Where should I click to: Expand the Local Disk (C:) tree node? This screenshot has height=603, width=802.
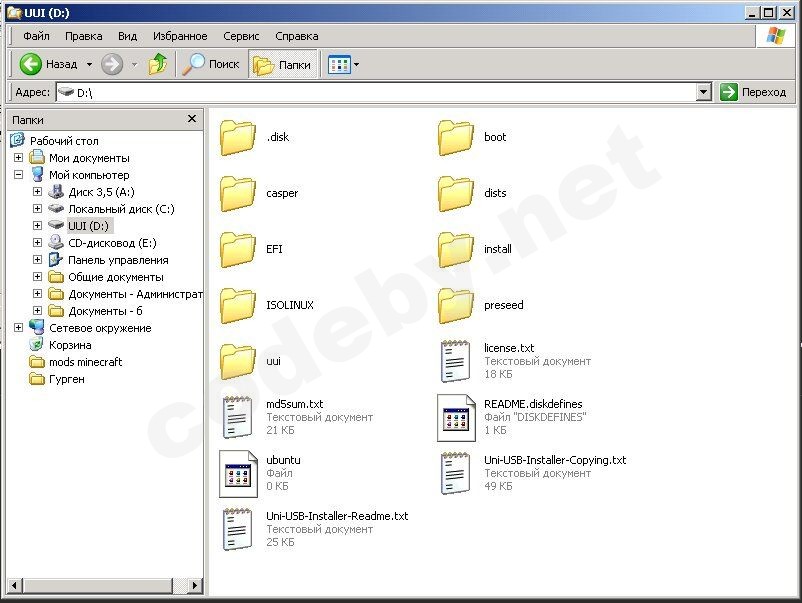tap(37, 209)
